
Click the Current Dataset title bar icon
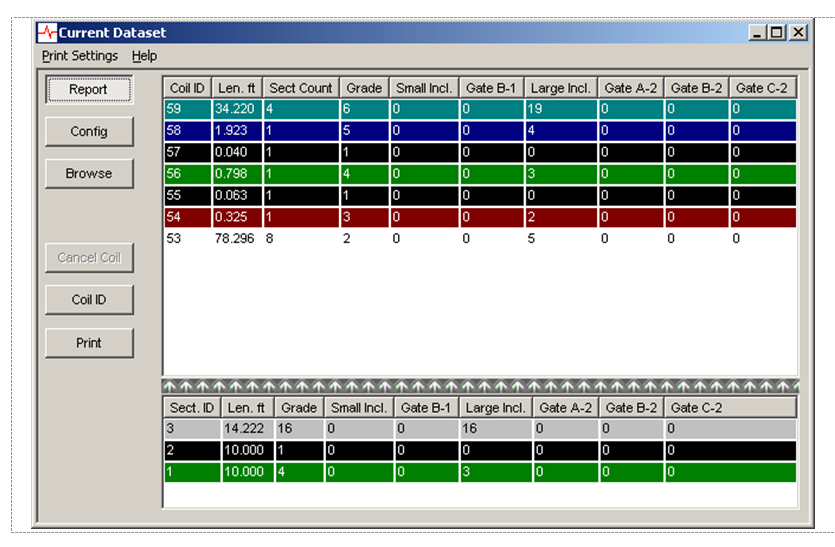(x=47, y=33)
